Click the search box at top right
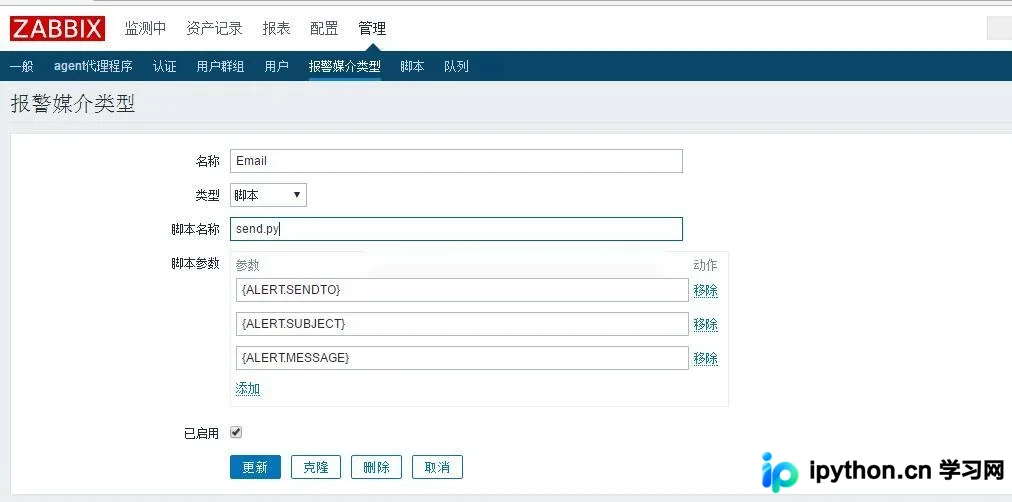Screen dimensions: 1012x502 click(x=1000, y=29)
